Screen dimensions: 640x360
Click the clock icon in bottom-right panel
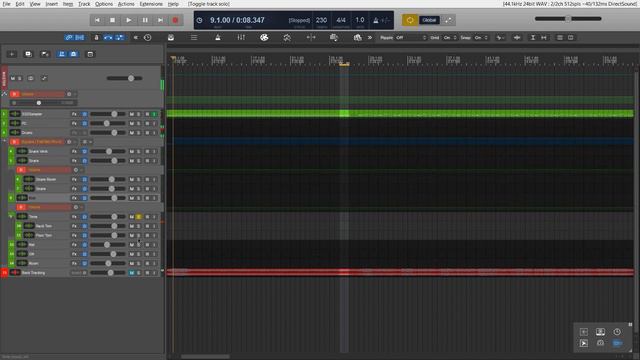(x=617, y=332)
